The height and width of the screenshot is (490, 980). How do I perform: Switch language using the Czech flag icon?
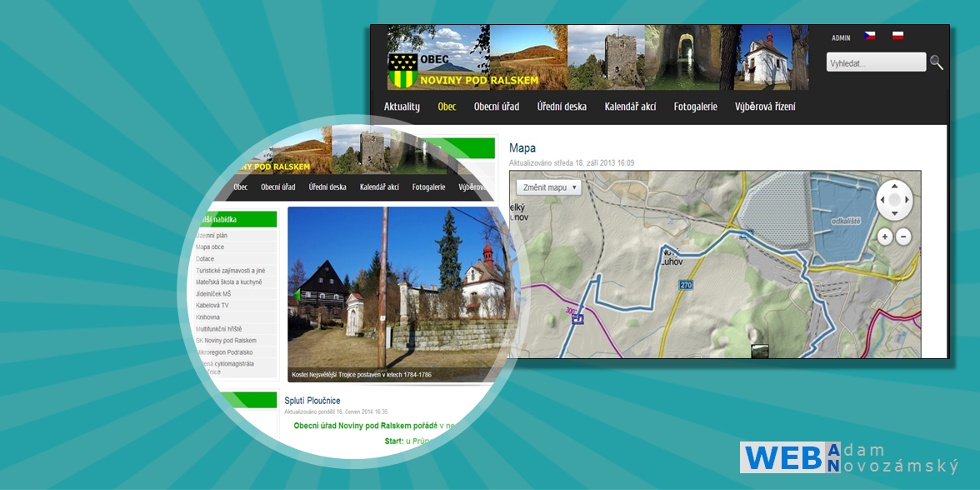point(870,36)
